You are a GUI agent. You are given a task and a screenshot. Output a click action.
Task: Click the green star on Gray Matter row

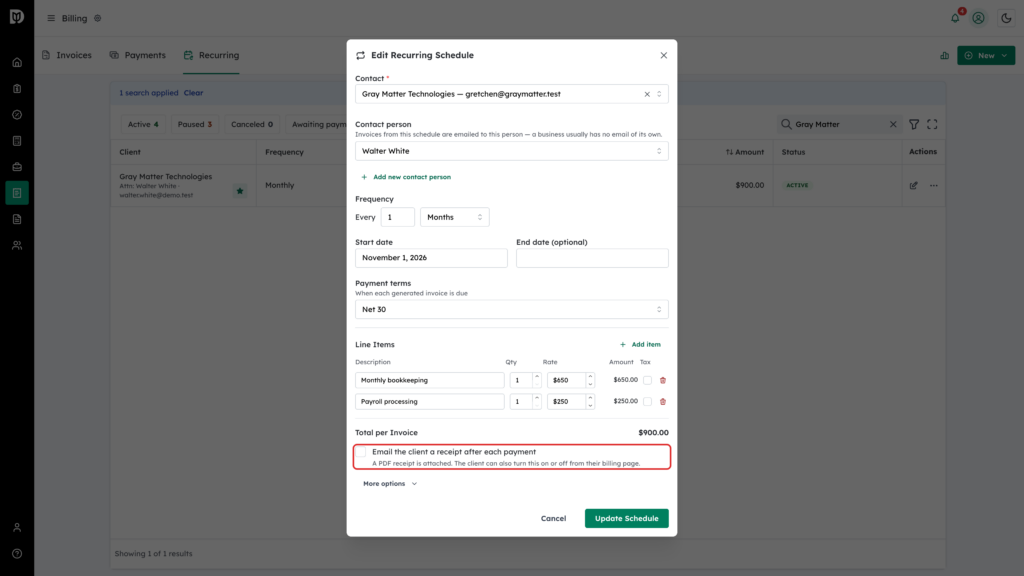coord(240,191)
